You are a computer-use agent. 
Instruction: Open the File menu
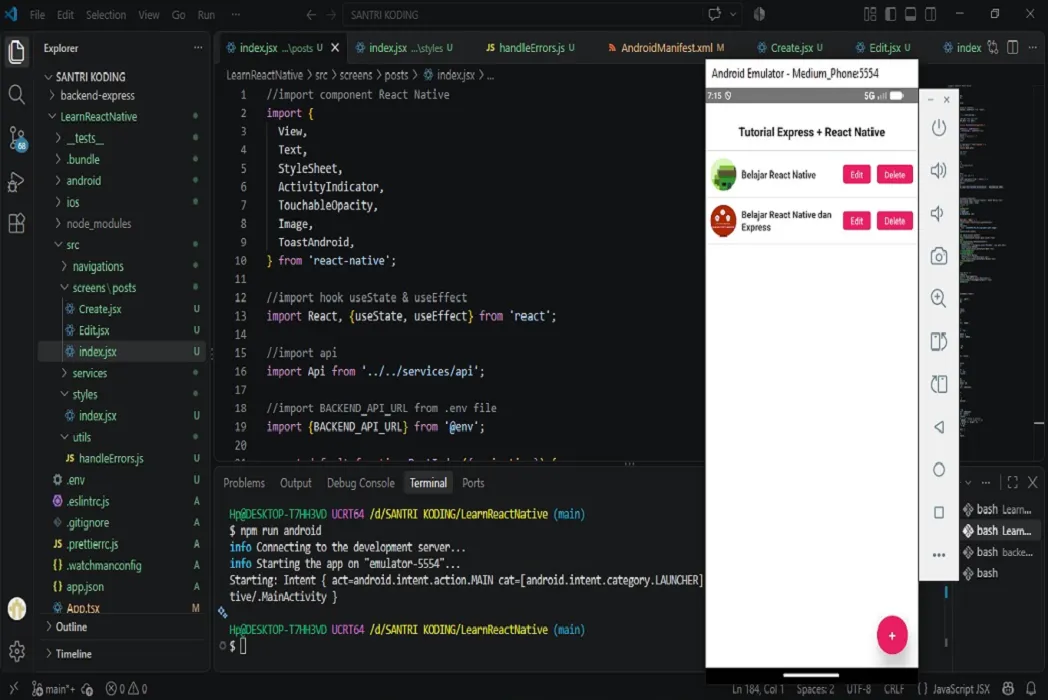37,15
